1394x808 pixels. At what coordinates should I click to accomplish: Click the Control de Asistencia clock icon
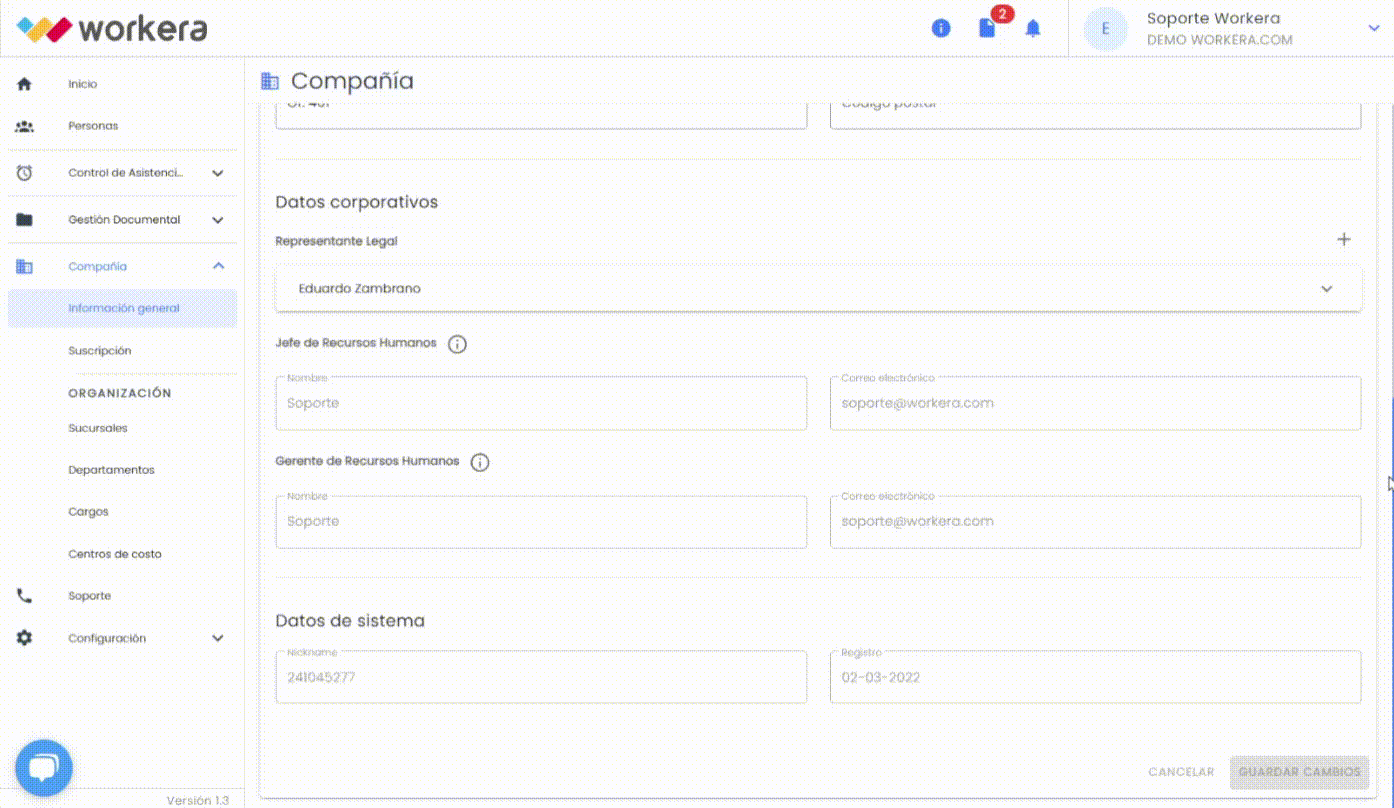(25, 173)
